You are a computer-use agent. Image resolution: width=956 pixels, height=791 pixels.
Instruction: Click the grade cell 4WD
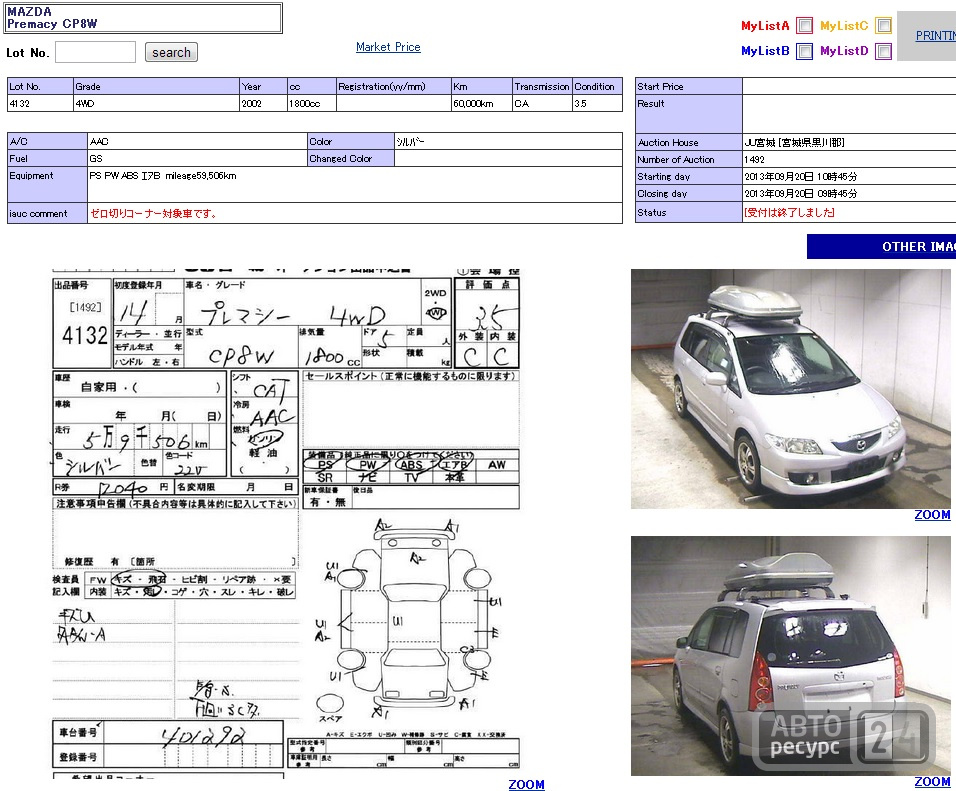point(156,104)
